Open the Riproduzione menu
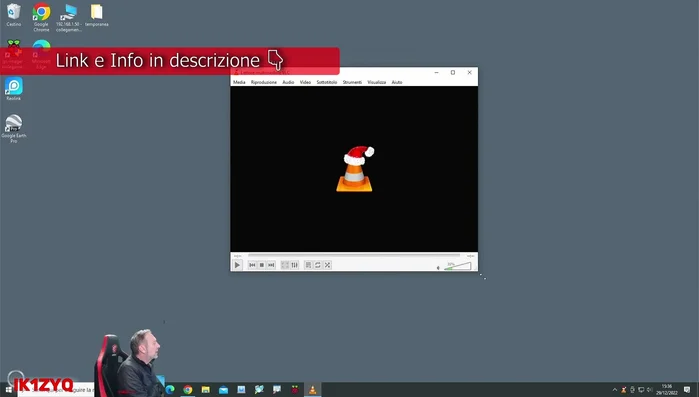This screenshot has height=397, width=699. [x=263, y=82]
